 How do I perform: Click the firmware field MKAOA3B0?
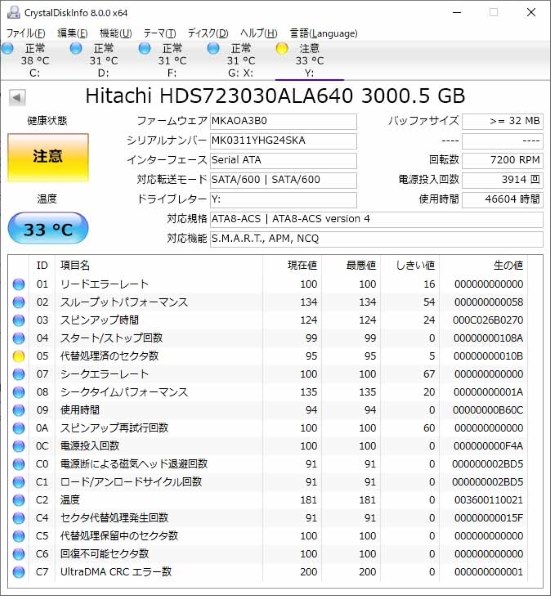283,121
